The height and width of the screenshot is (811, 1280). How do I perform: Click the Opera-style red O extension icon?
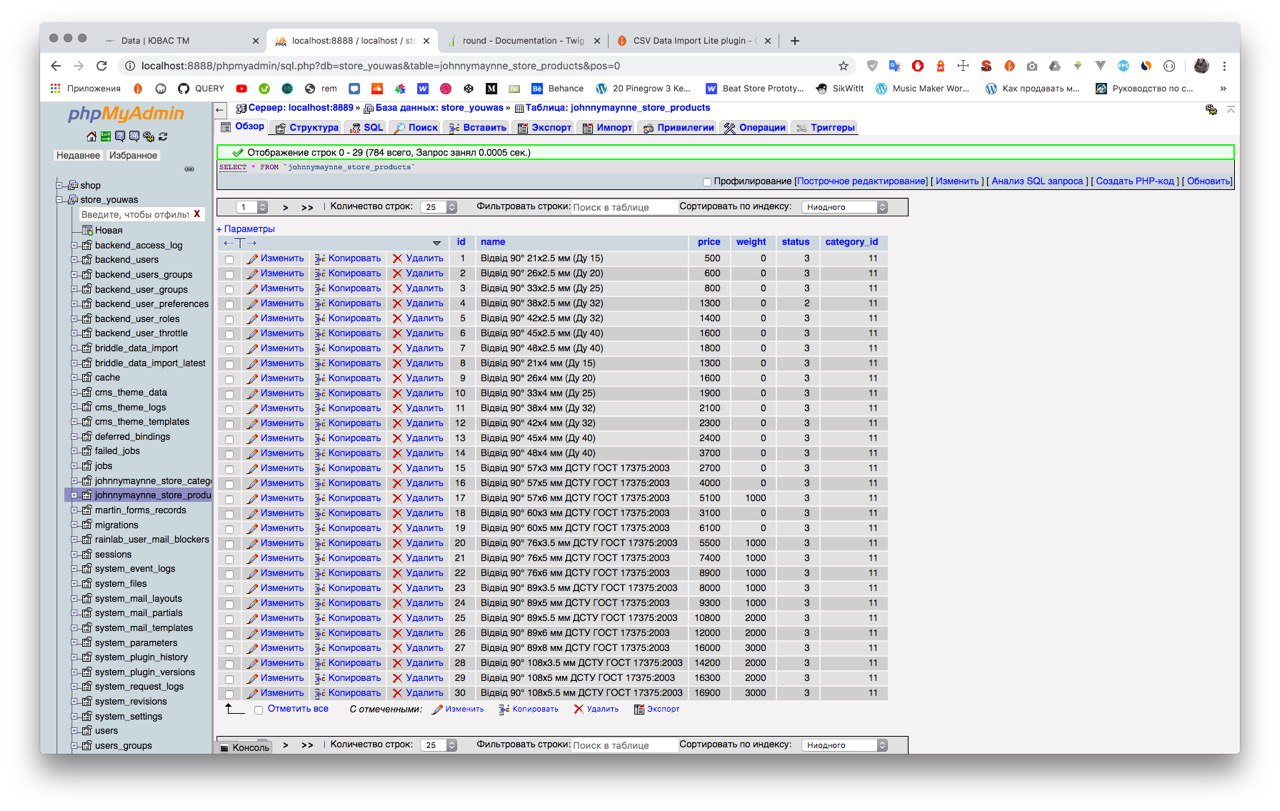[x=917, y=66]
